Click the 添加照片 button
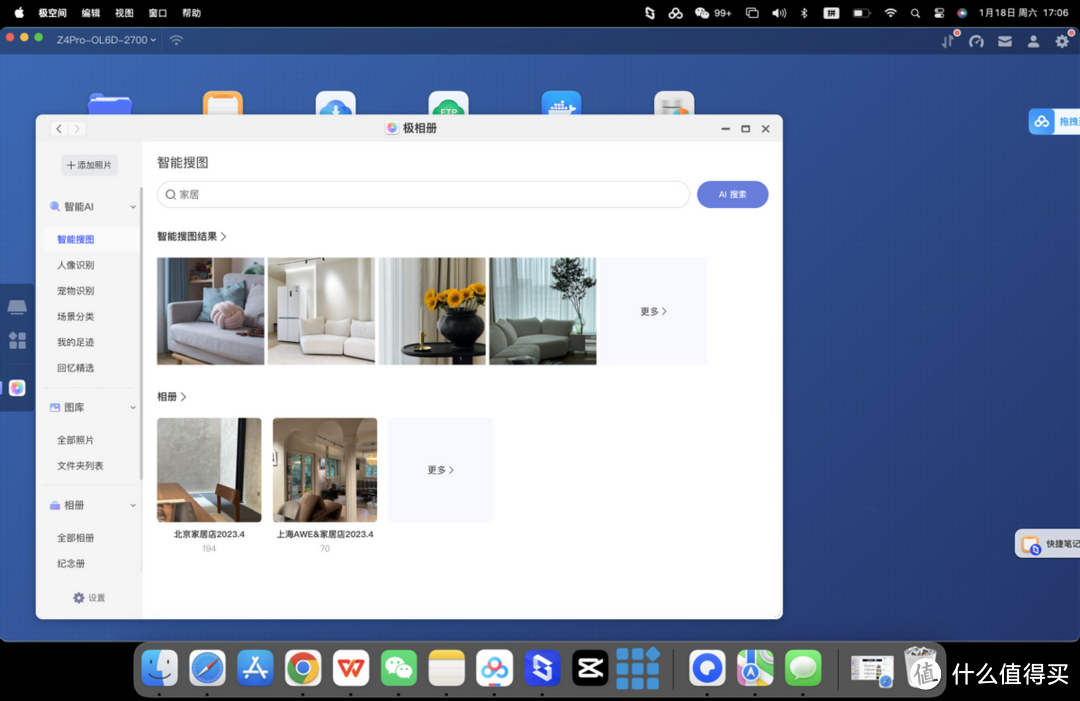The image size is (1080, 701). click(x=89, y=165)
